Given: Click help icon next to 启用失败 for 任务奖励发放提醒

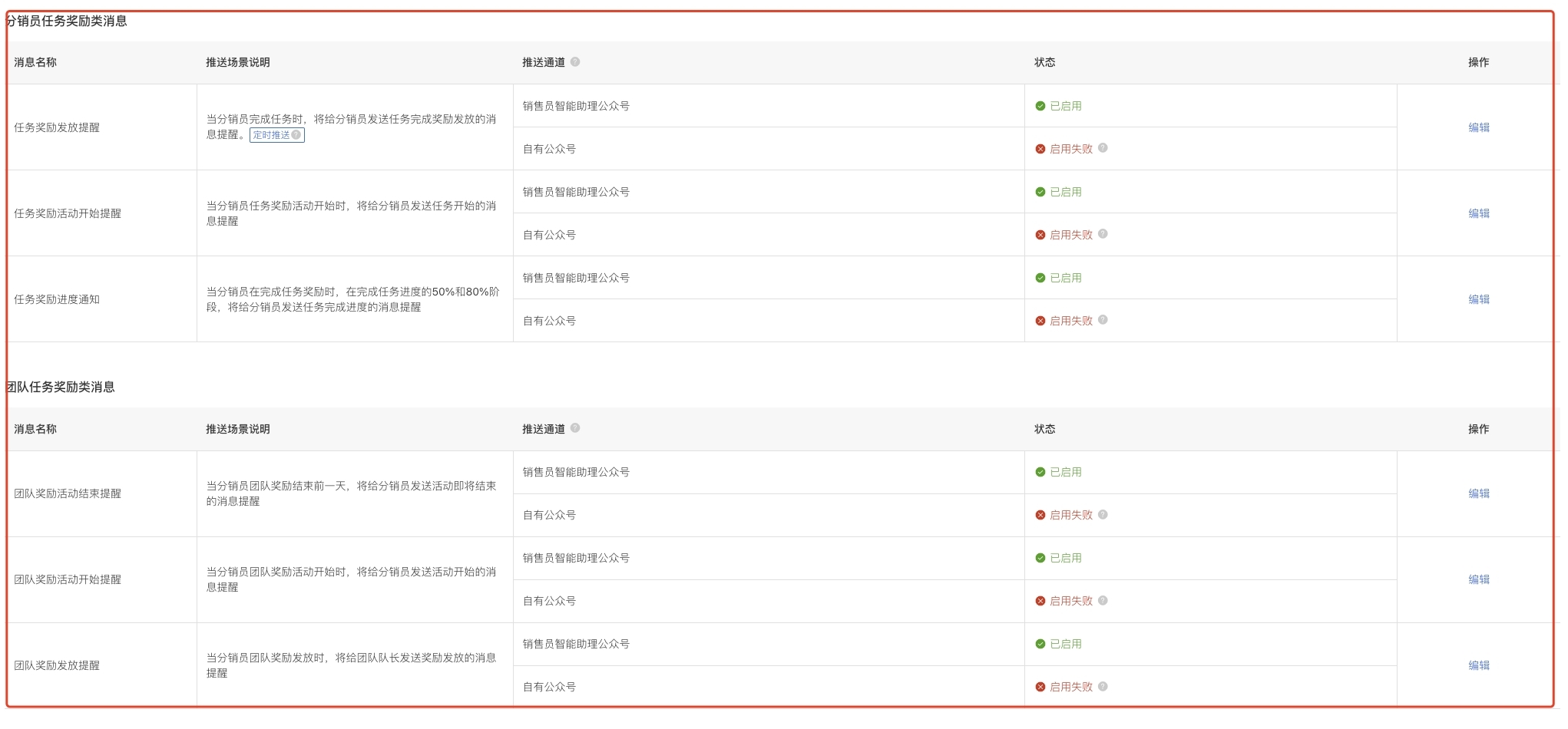Looking at the screenshot, I should (x=1103, y=148).
